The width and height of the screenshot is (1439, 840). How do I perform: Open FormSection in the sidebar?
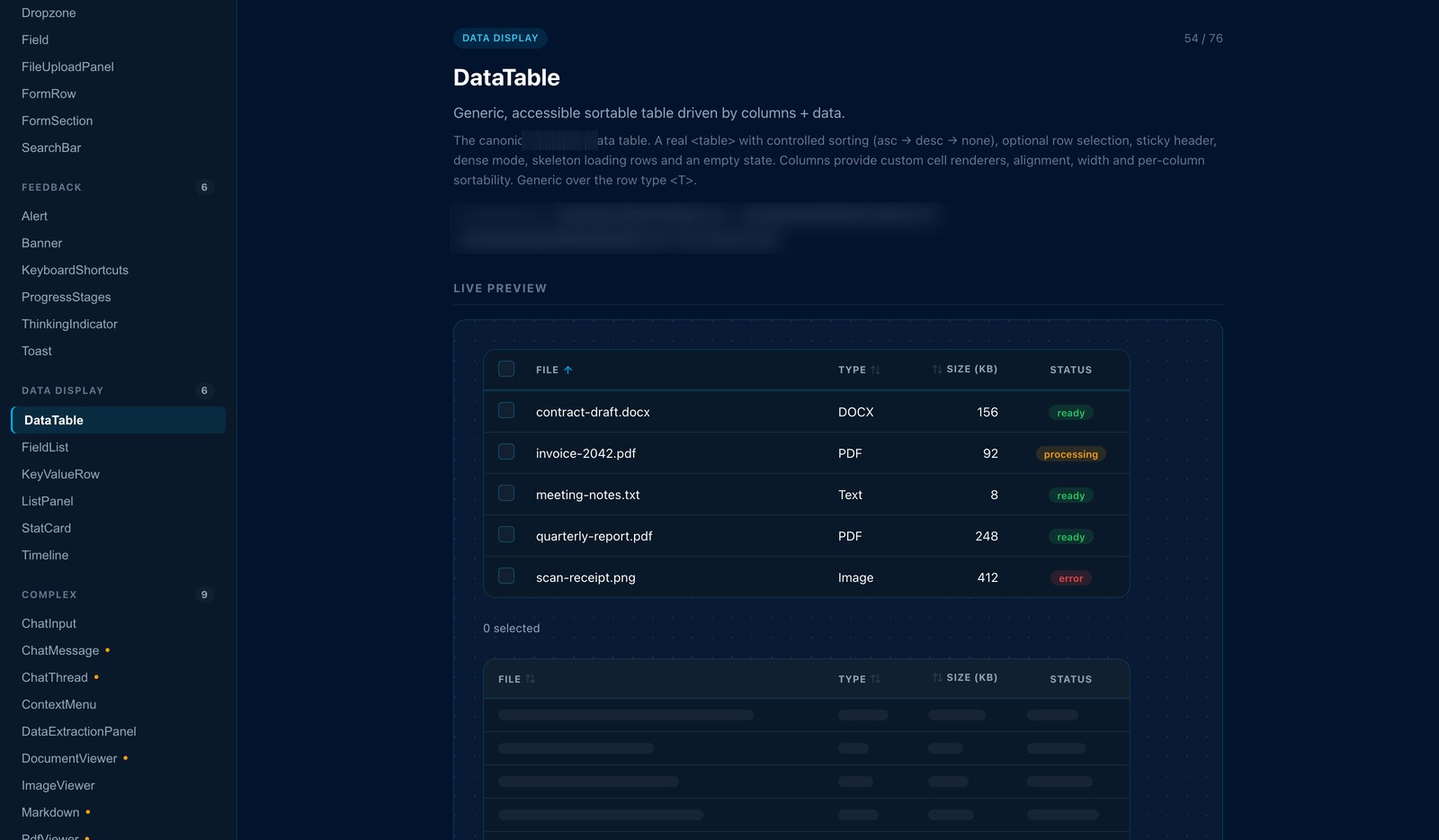point(57,121)
